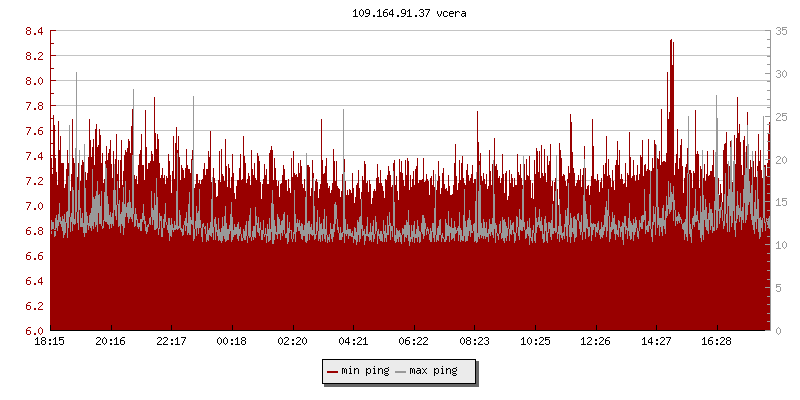Click the 8.4 label on left axis
Image resolution: width=800 pixels, height=400 pixels.
coord(34,31)
